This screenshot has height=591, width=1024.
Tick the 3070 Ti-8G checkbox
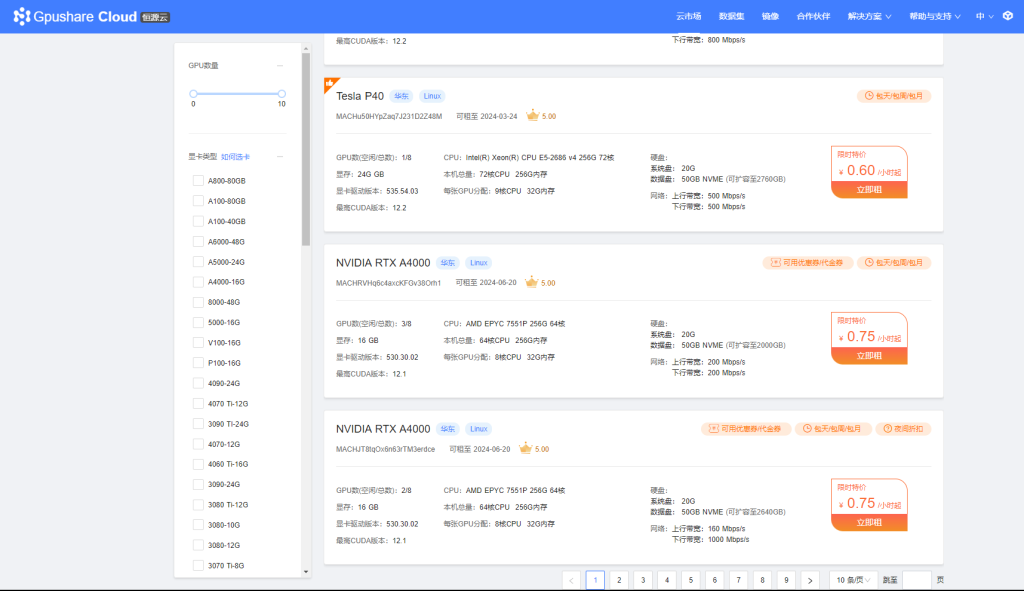(x=198, y=566)
